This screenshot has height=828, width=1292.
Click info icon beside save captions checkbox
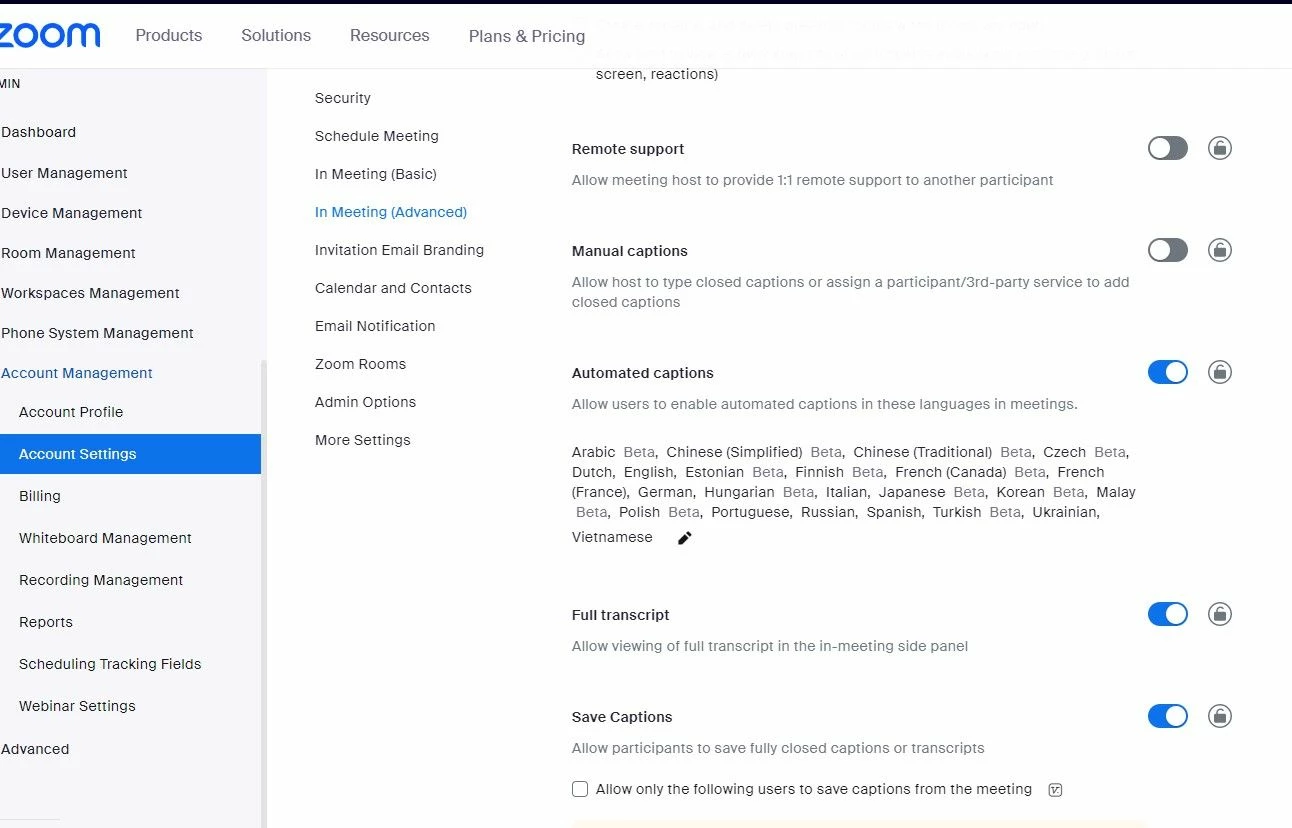[1055, 790]
